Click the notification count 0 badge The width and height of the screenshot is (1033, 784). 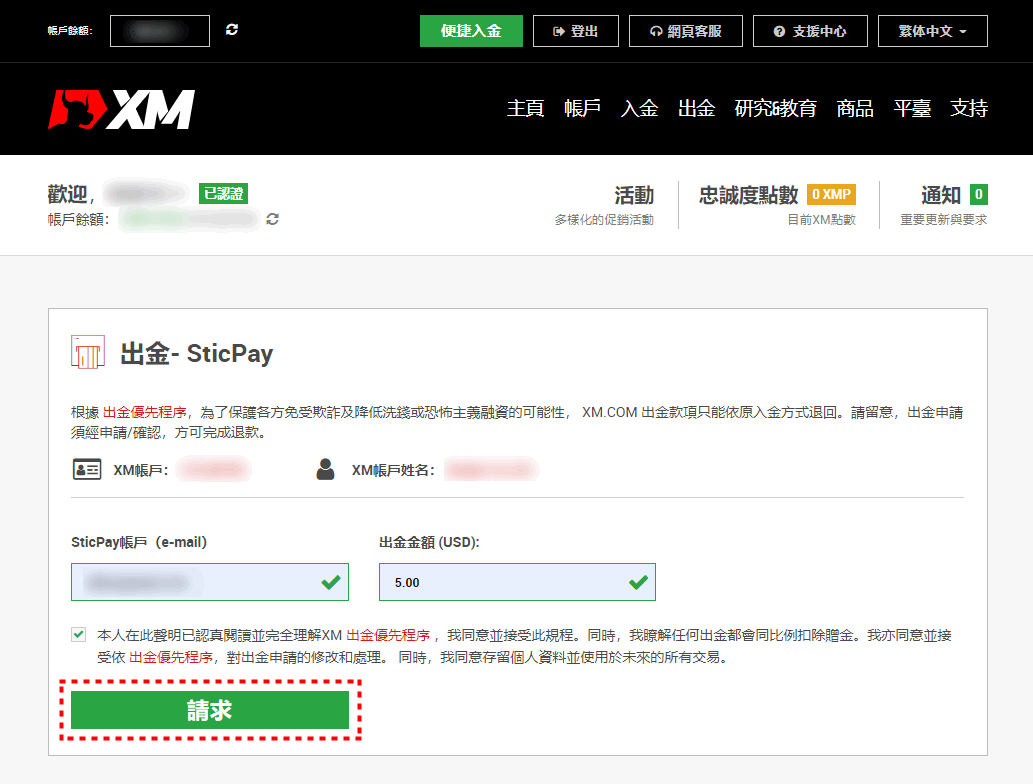pyautogui.click(x=978, y=194)
